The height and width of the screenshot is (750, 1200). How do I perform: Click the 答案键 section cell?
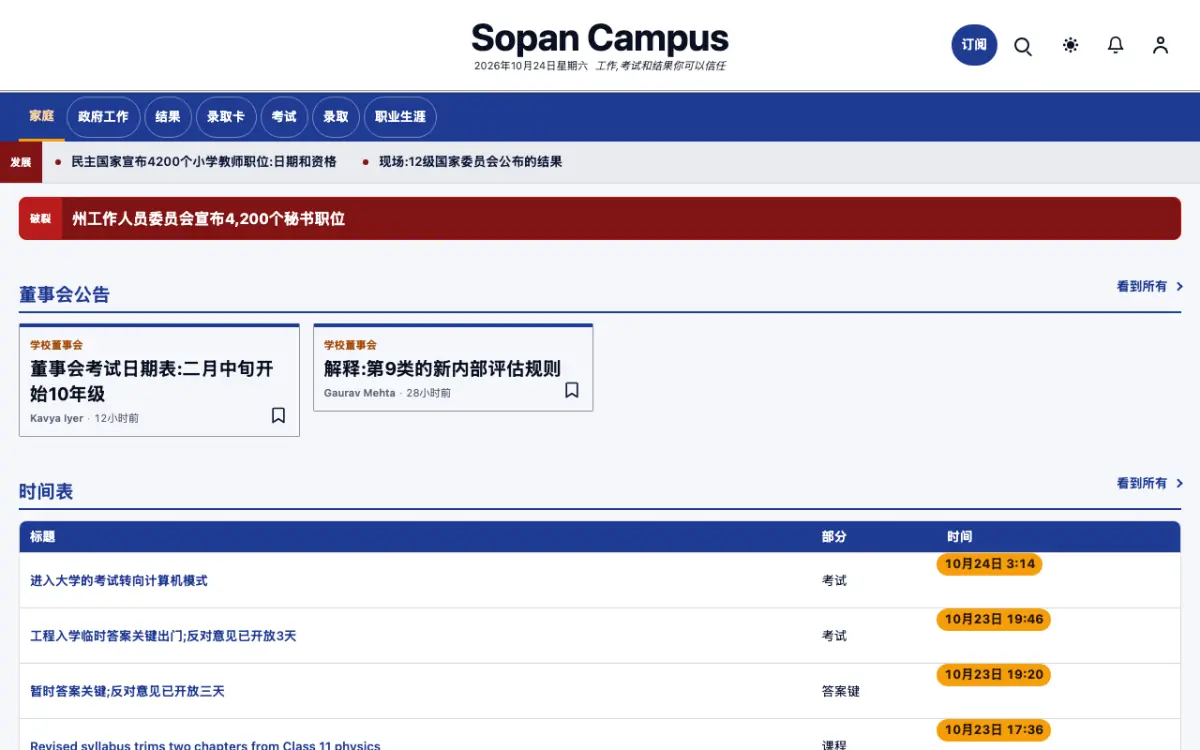coord(841,691)
